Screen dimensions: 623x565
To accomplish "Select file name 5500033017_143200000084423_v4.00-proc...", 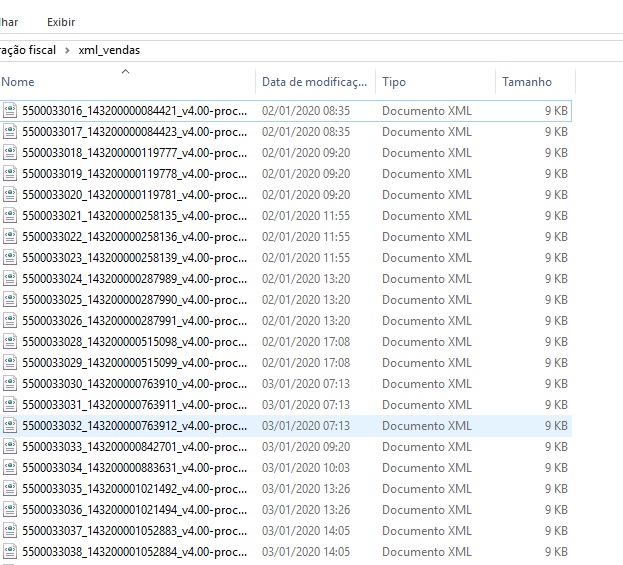I will coord(134,132).
